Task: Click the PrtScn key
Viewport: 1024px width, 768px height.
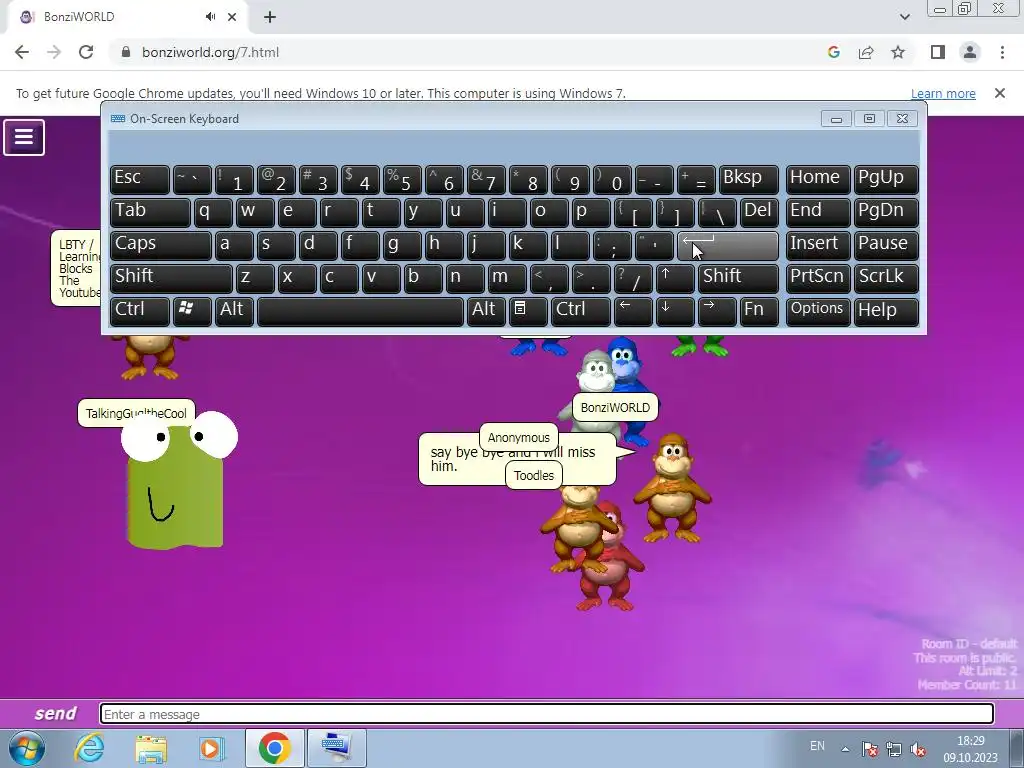Action: pyautogui.click(x=818, y=278)
